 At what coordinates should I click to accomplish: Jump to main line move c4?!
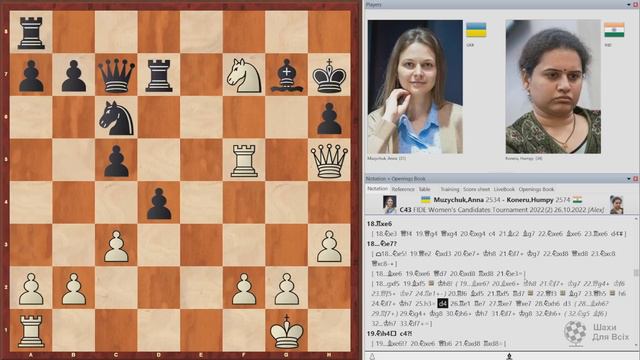[x=406, y=333]
